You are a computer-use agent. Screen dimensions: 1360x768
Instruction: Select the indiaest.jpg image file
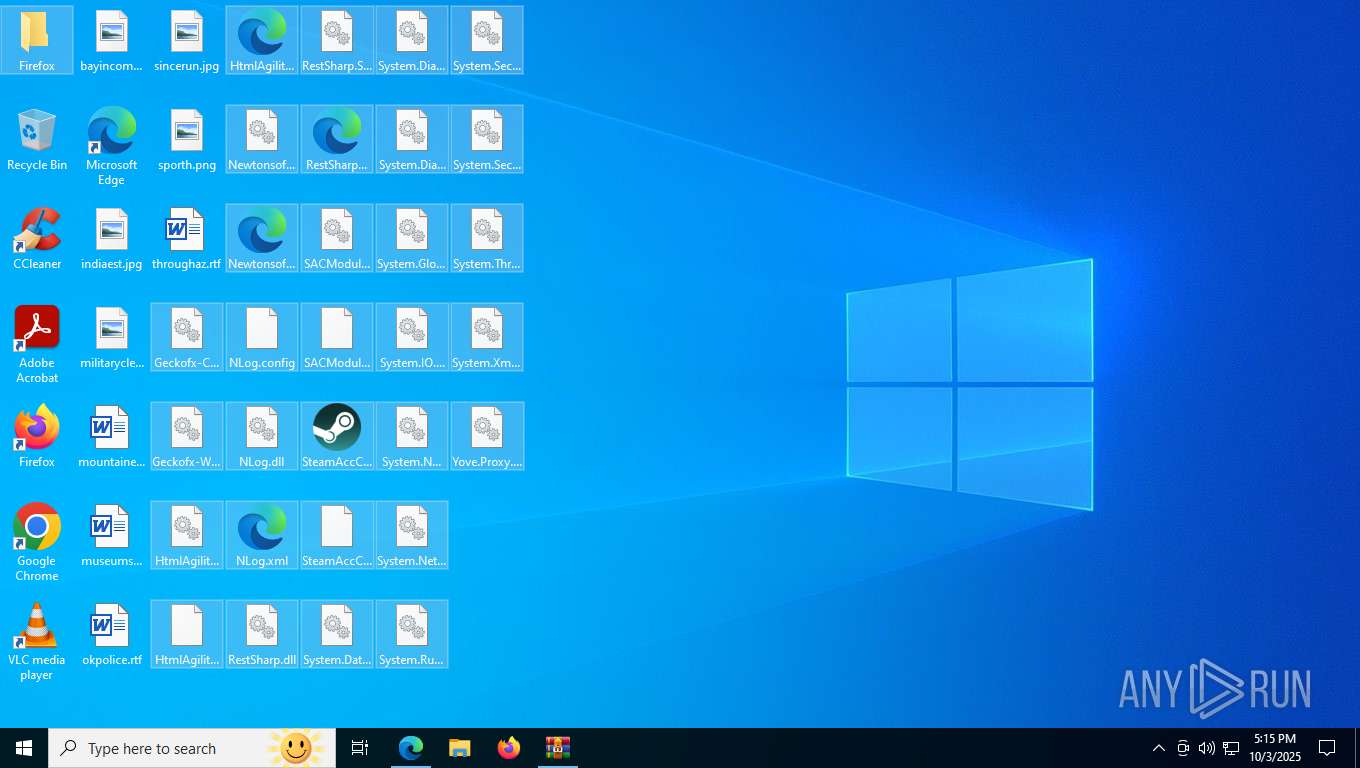pyautogui.click(x=112, y=239)
